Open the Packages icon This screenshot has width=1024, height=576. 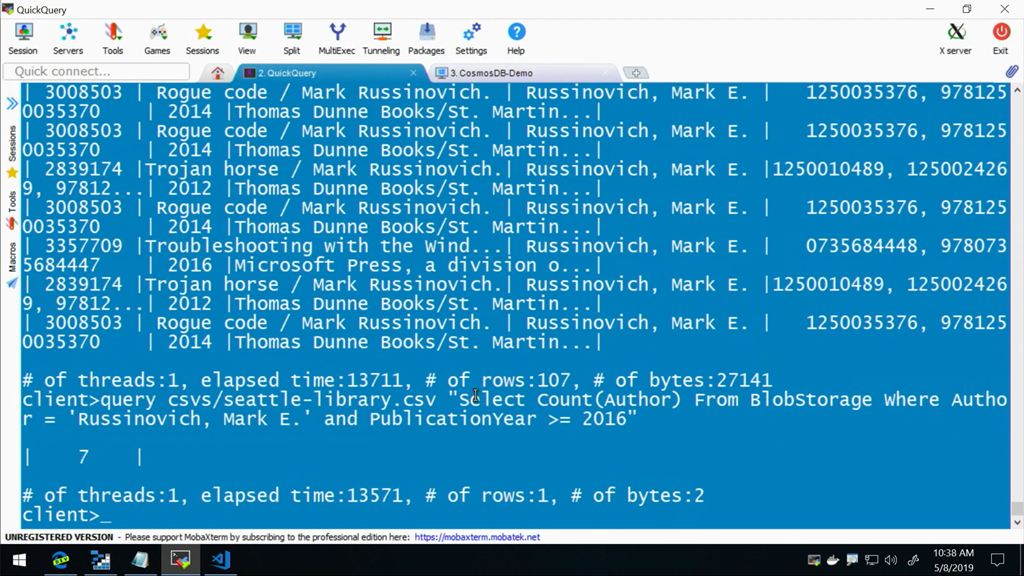pos(426,38)
